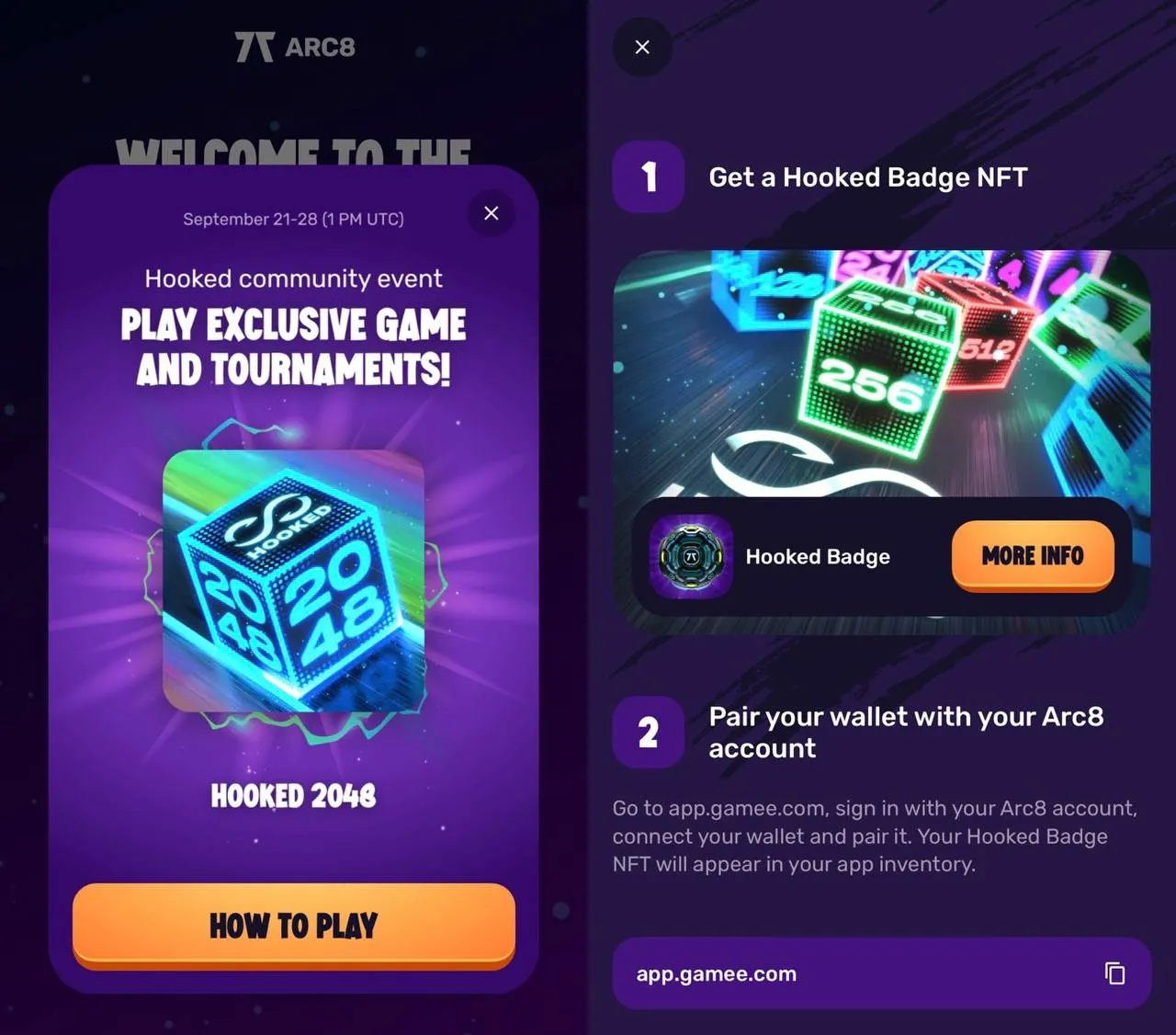The image size is (1176, 1035).
Task: Tap the September 21-28 date text
Action: click(x=293, y=219)
